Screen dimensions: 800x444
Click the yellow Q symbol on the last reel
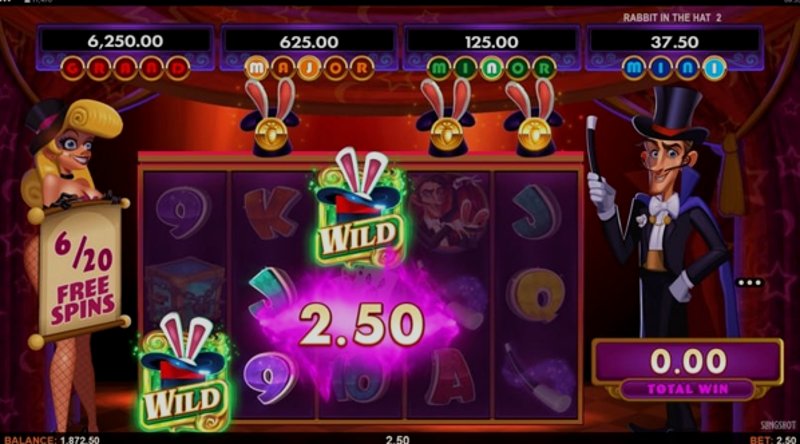[537, 295]
